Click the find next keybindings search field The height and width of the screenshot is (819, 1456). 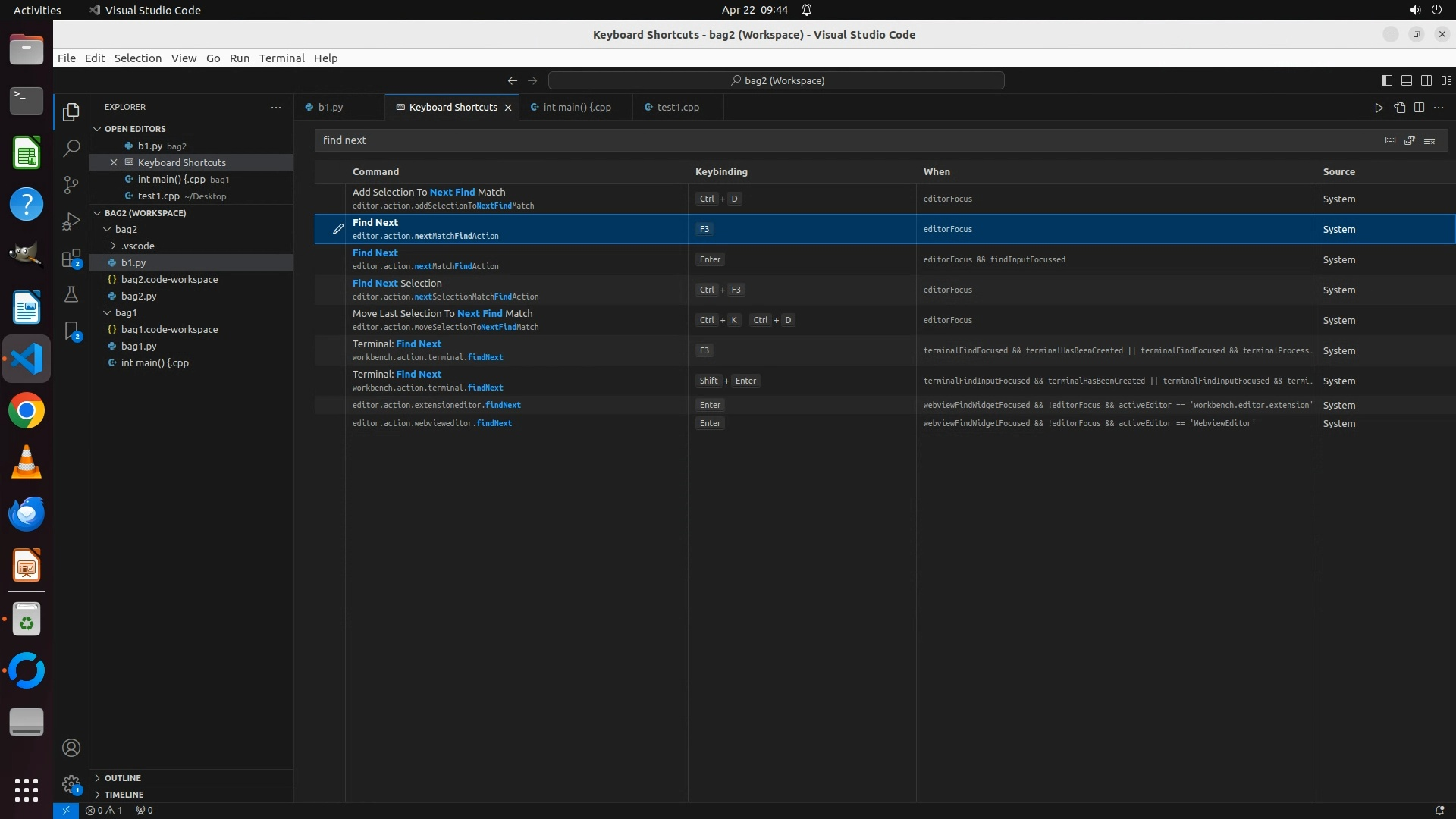(834, 140)
